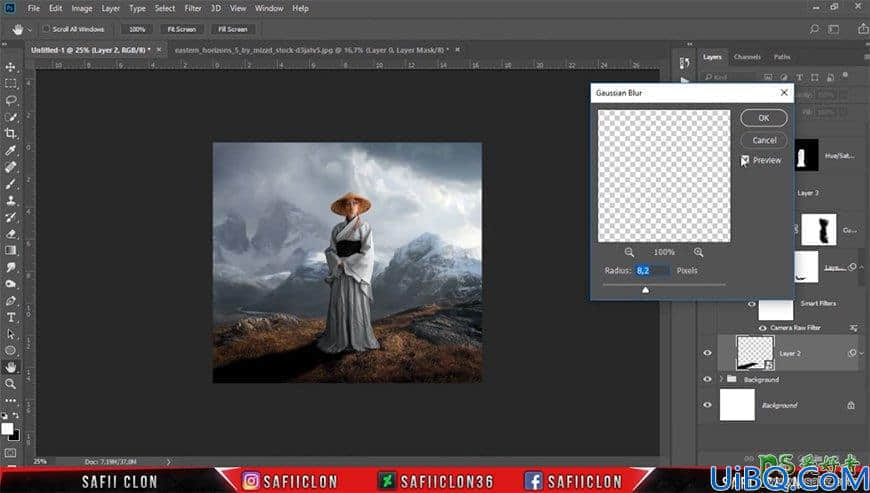
Task: Toggle Smart Filters visibility eye
Action: [x=752, y=304]
